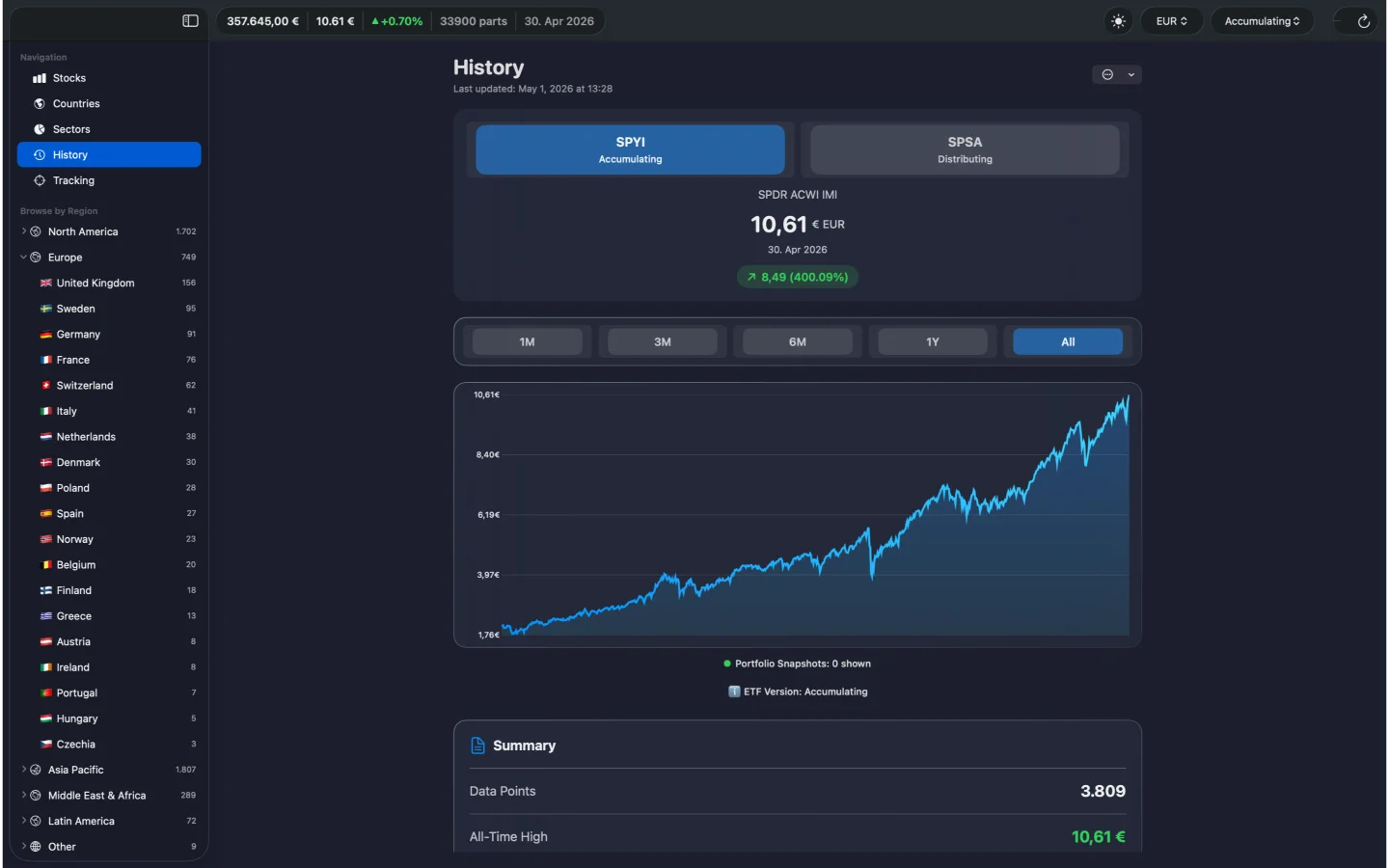Open the Sectors navigation item

(109, 129)
